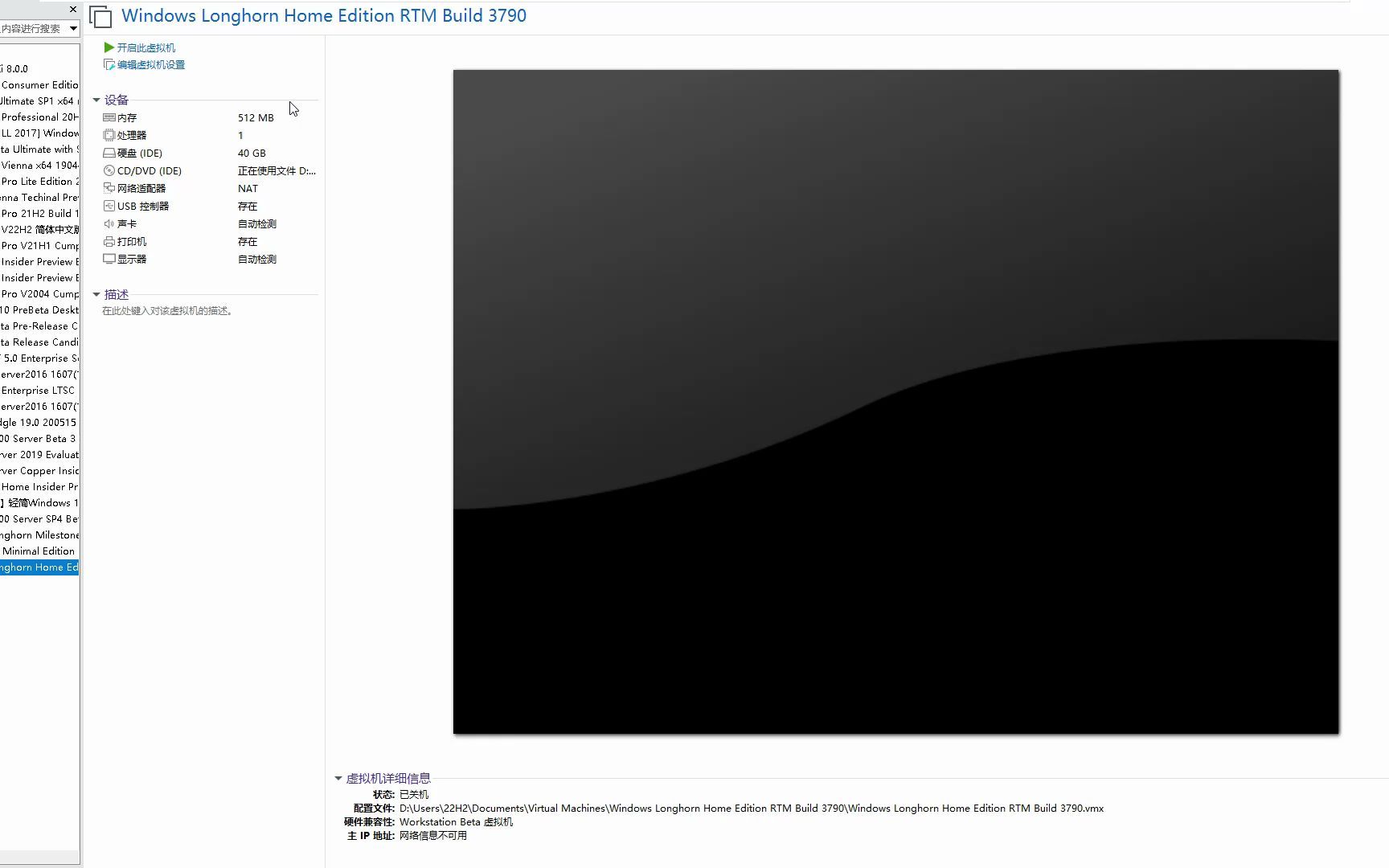The width and height of the screenshot is (1389, 868).
Task: Click 内存 device label
Action: [127, 117]
